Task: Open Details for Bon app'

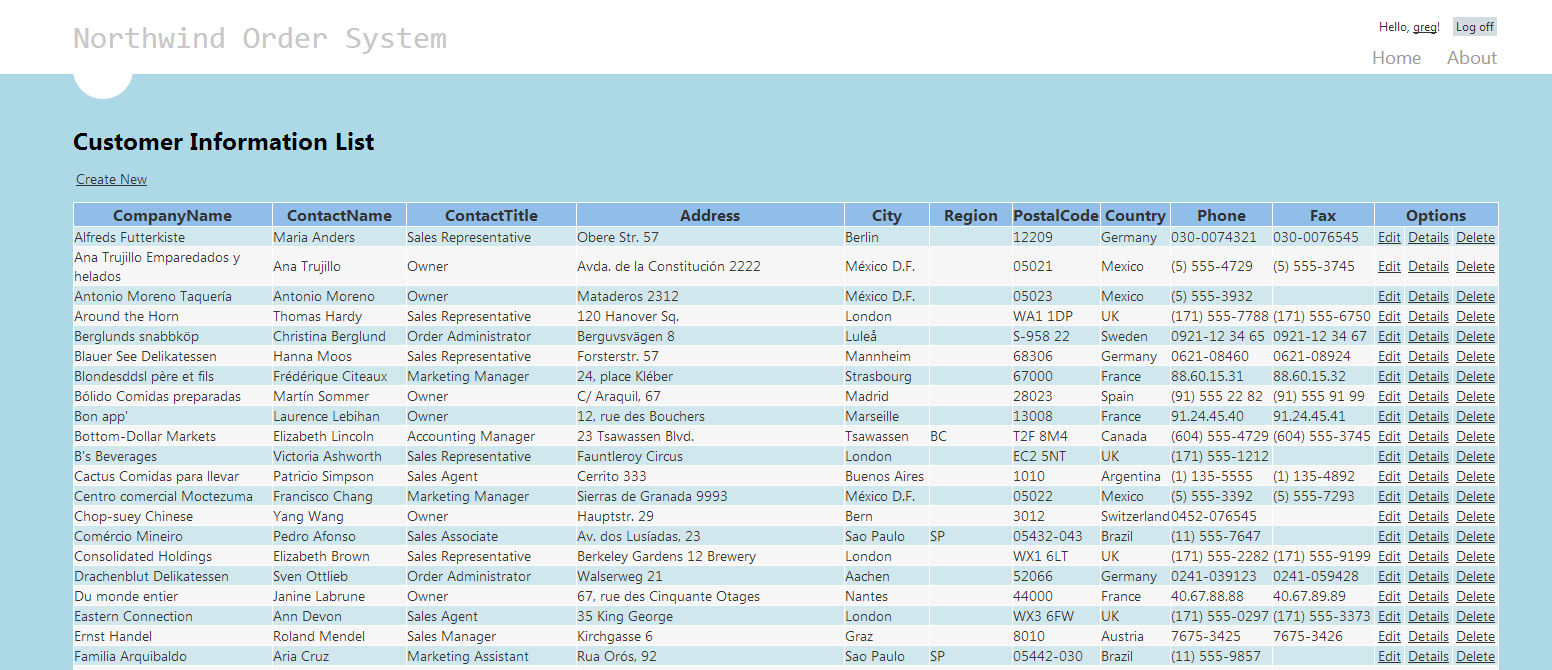Action: pos(1428,416)
